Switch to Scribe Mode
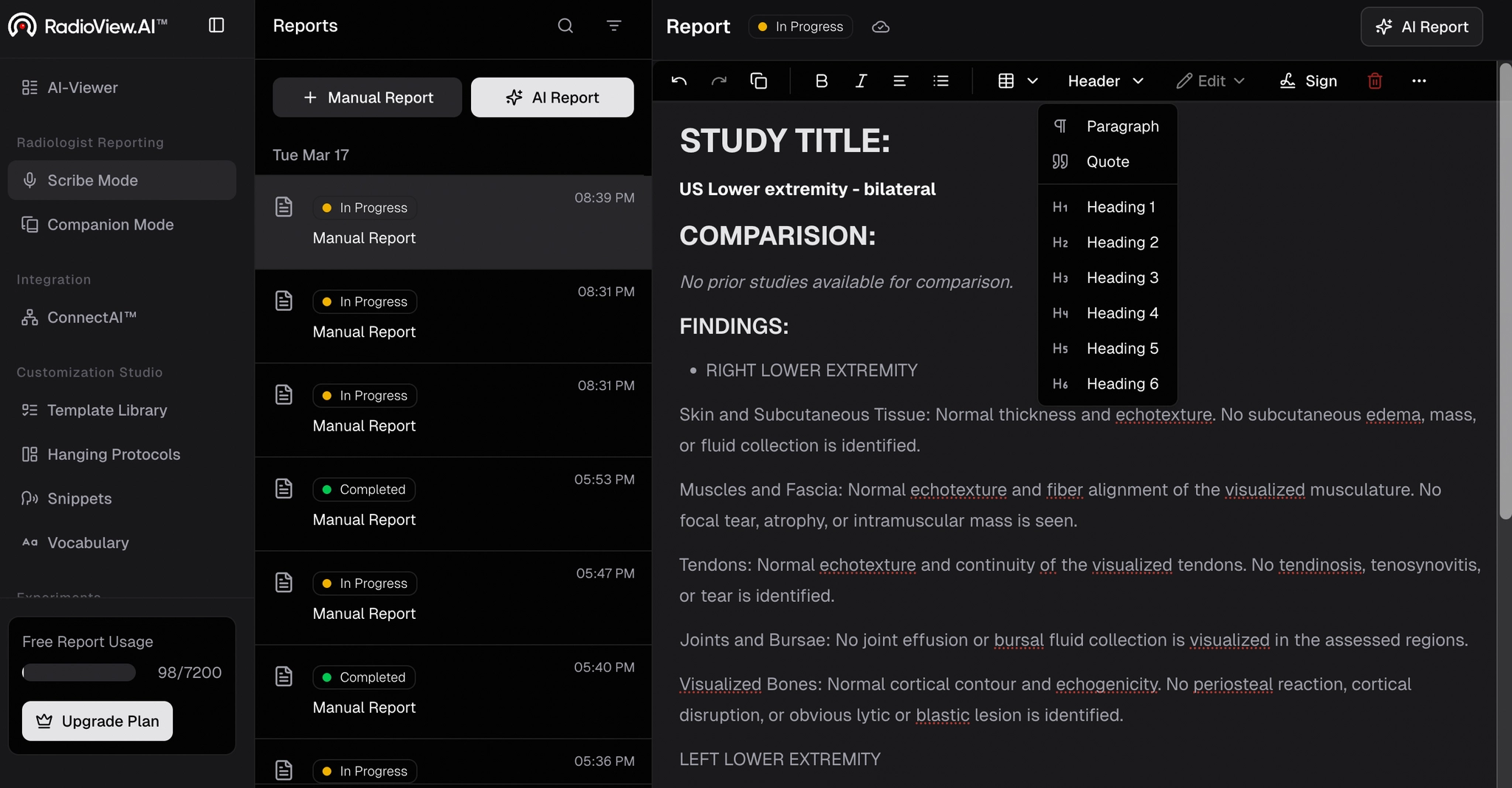The height and width of the screenshot is (788, 1512). 122,180
